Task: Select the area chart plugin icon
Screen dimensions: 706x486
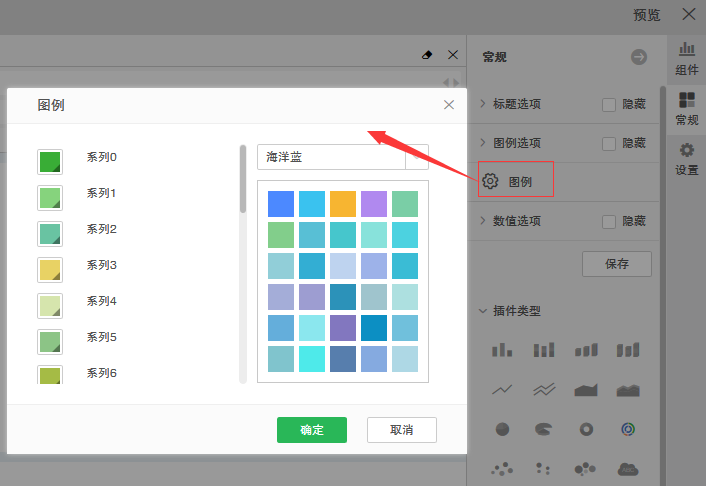Action: [586, 389]
